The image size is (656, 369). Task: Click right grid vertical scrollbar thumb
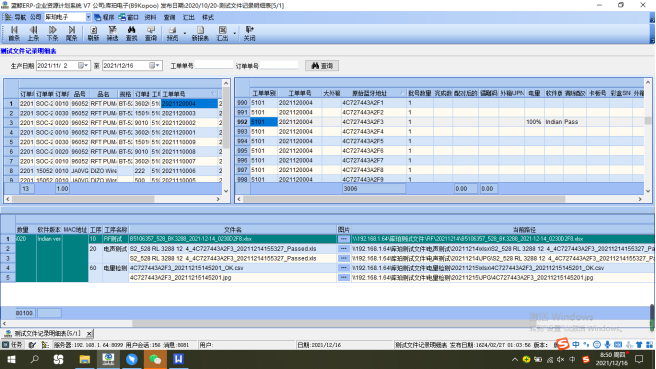click(648, 120)
